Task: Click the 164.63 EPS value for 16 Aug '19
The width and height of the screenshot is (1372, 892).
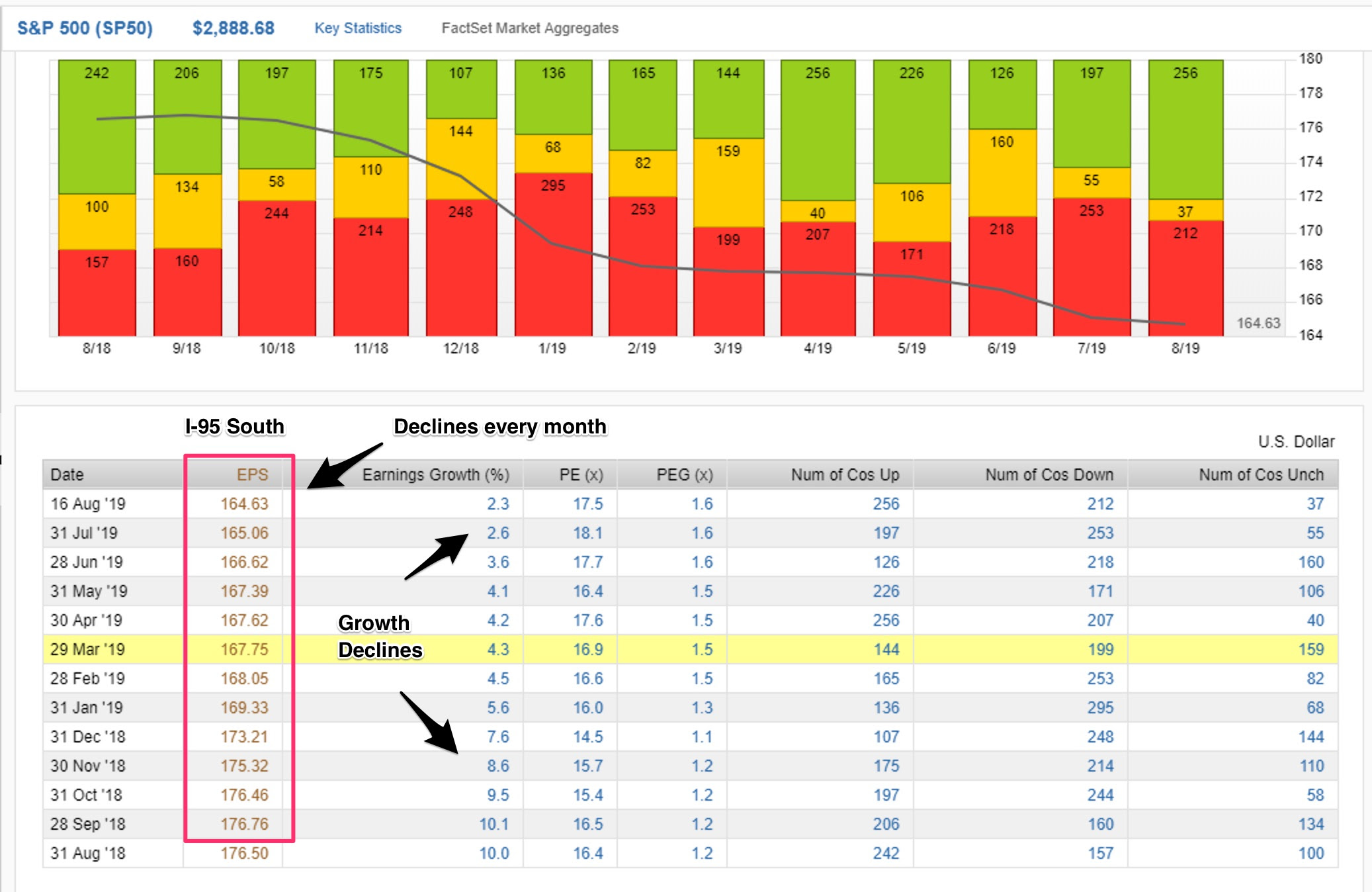Action: pos(244,504)
